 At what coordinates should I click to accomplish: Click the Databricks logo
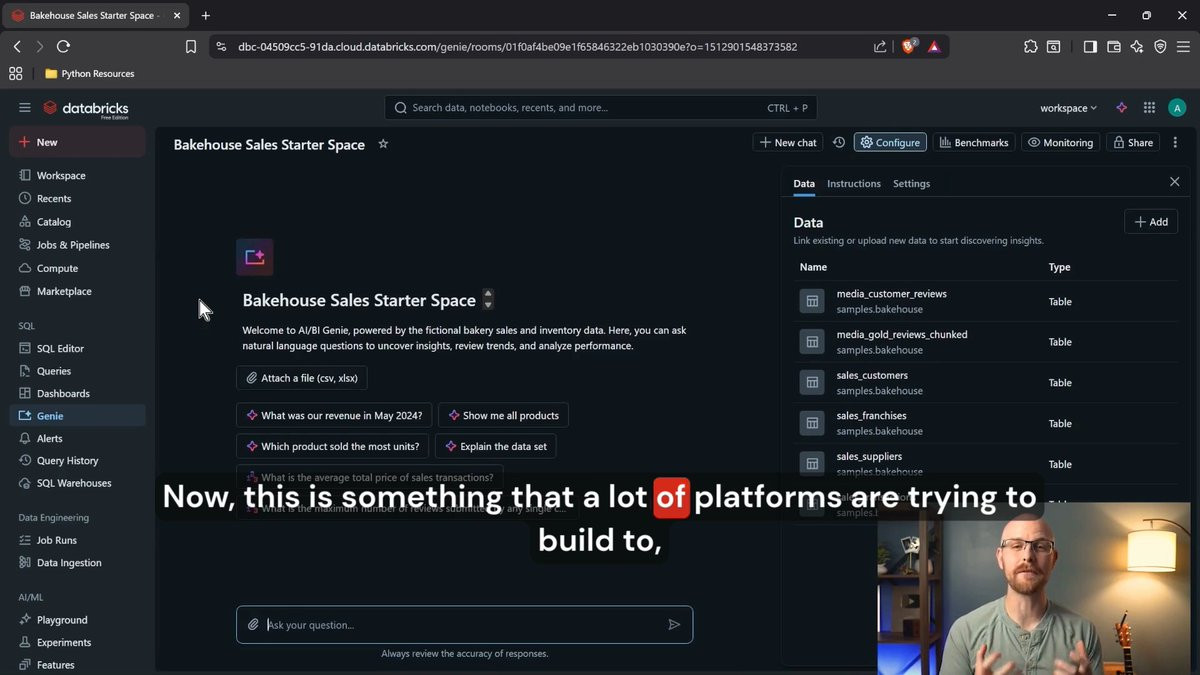point(86,108)
